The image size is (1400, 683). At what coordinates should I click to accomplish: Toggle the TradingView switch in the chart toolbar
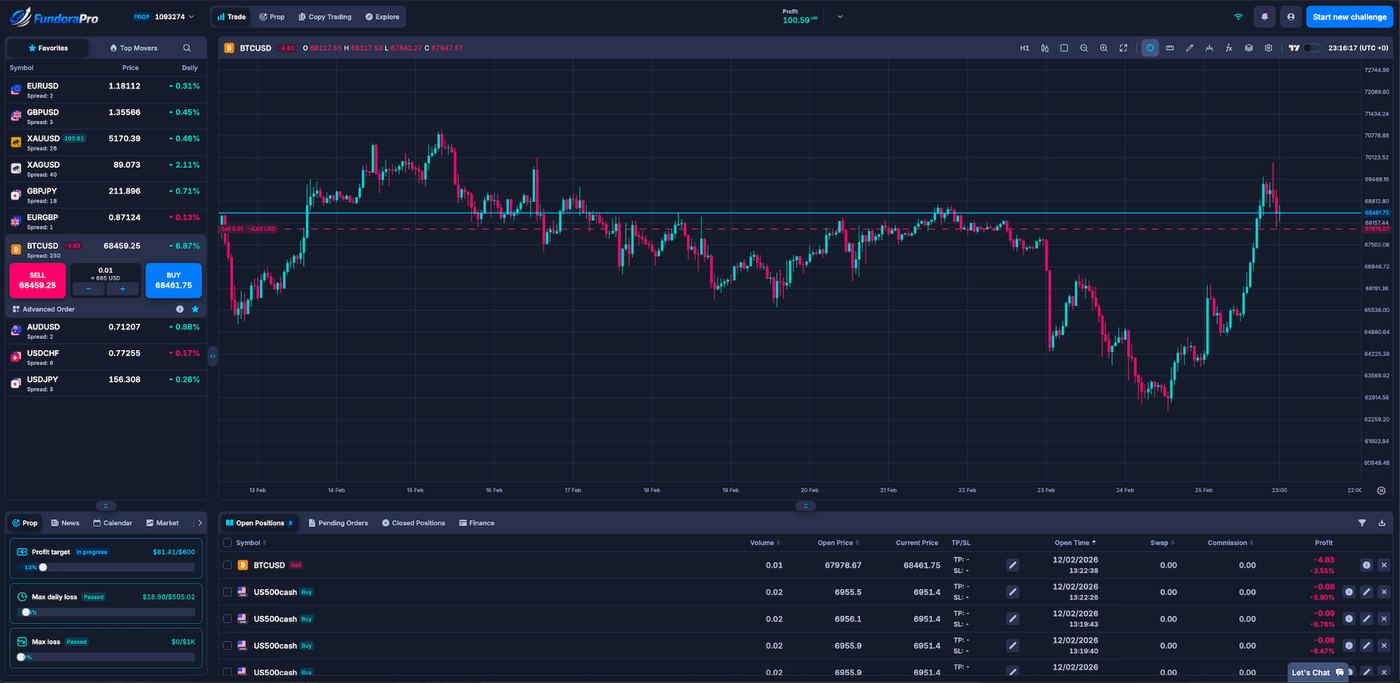pyautogui.click(x=1311, y=47)
